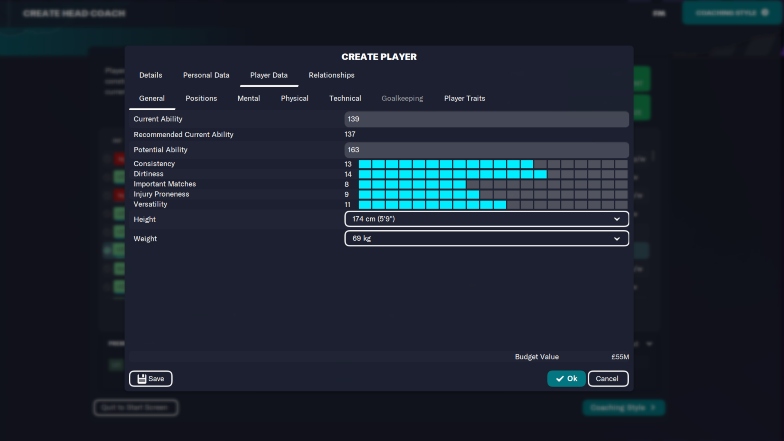Open the Player Traits sub-tab
The image size is (784, 441).
tap(464, 98)
